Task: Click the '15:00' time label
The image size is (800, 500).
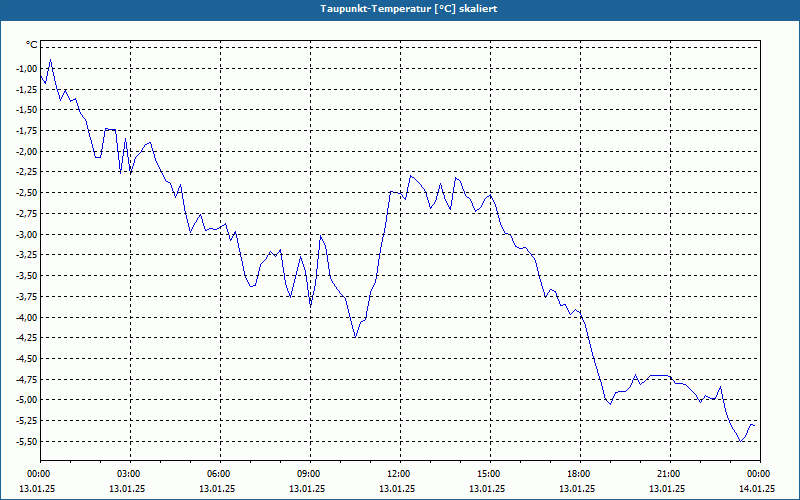Action: (x=490, y=474)
